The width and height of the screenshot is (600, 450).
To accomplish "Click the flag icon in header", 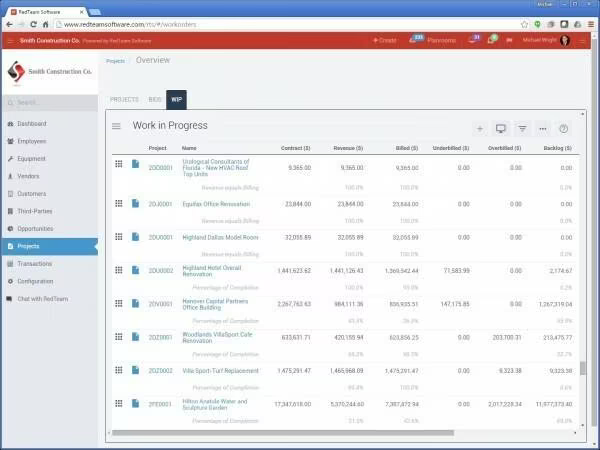I will coord(509,40).
